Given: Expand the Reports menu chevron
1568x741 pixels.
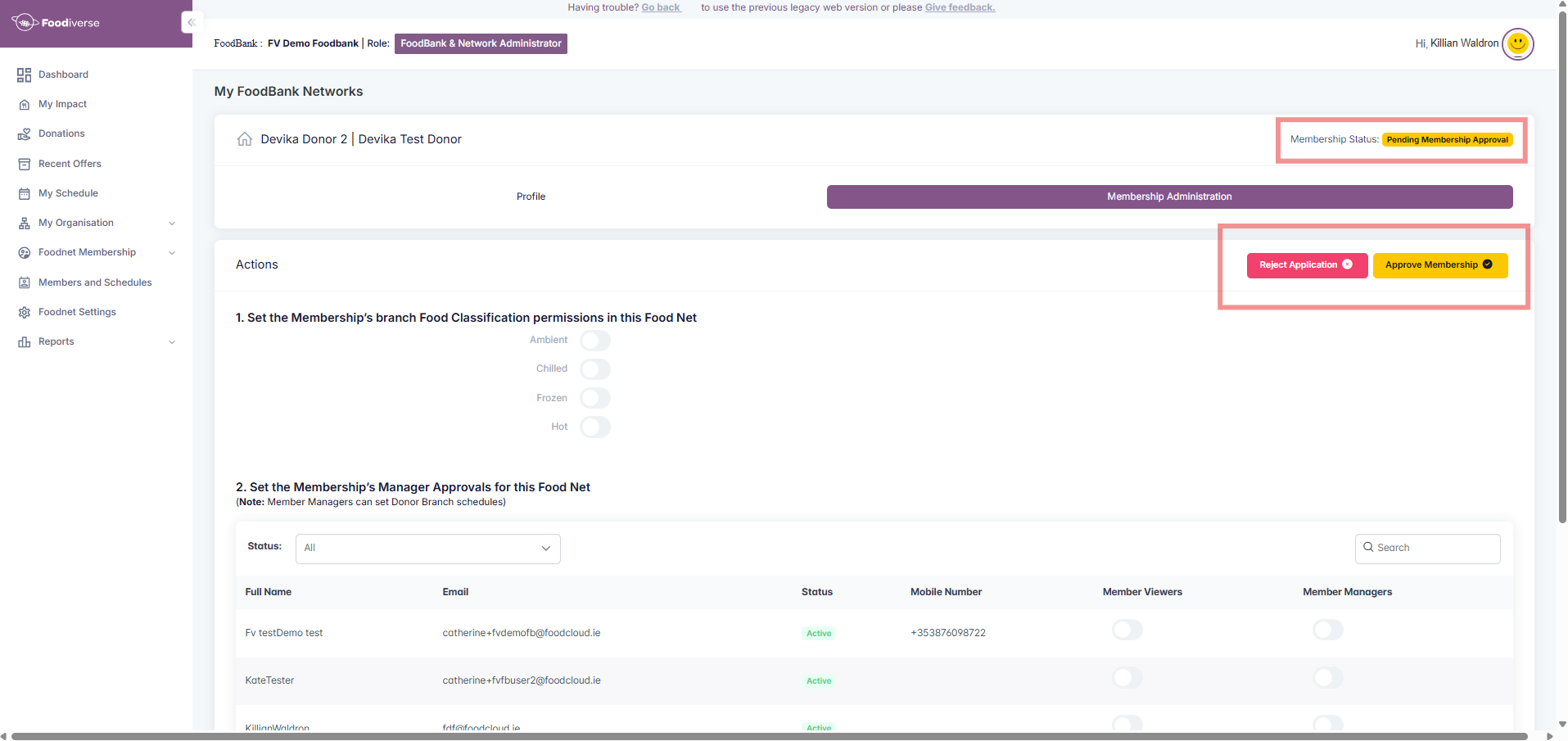Looking at the screenshot, I should click(x=172, y=342).
